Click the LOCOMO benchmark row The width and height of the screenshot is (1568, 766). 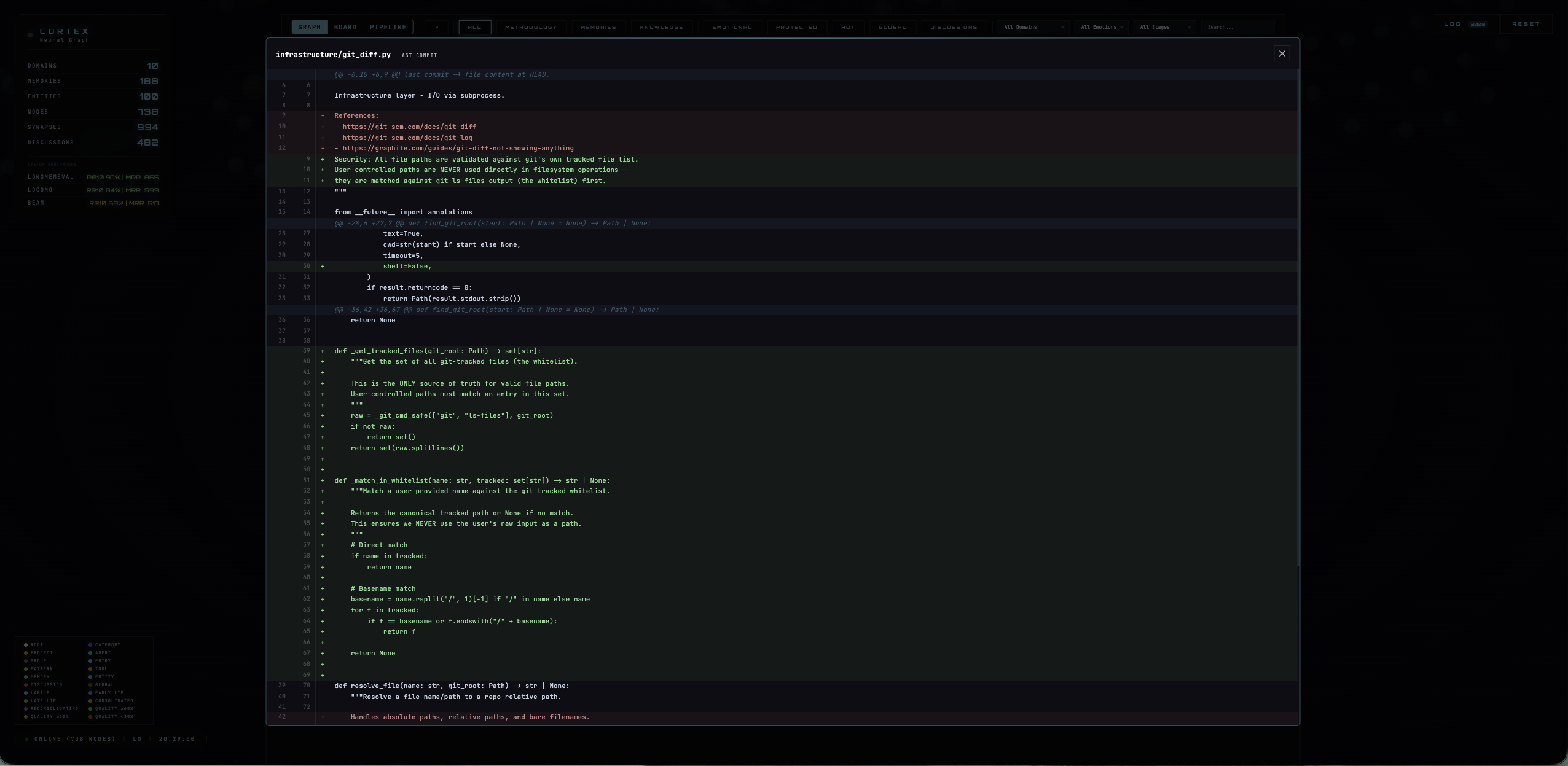pos(93,190)
